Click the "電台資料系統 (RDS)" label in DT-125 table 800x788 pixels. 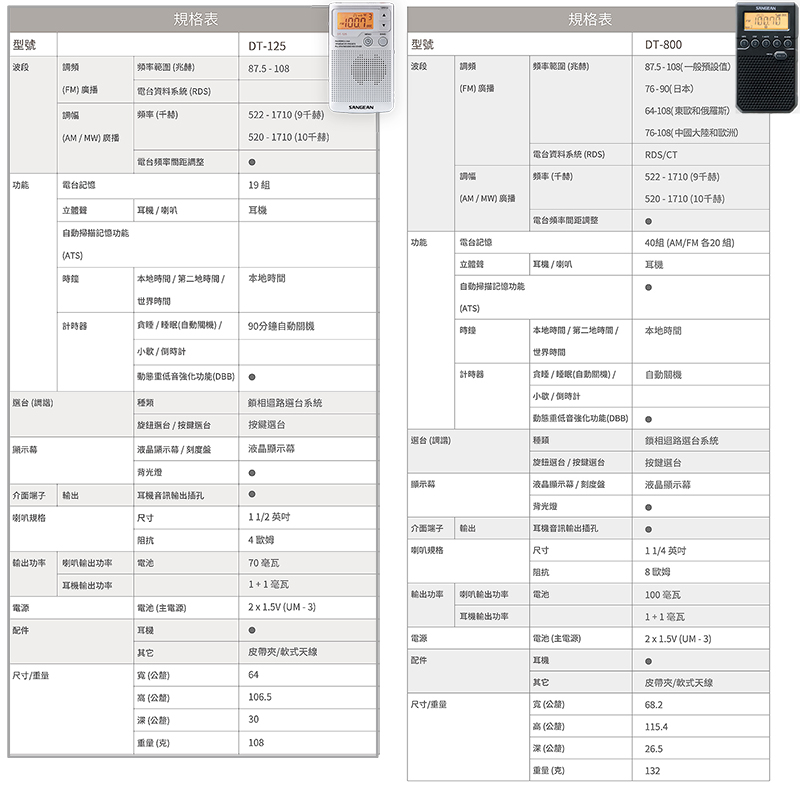[x=173, y=91]
